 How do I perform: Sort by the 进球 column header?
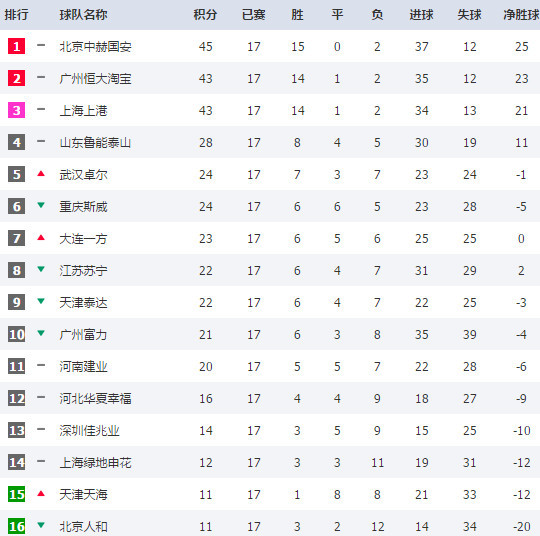pos(422,15)
